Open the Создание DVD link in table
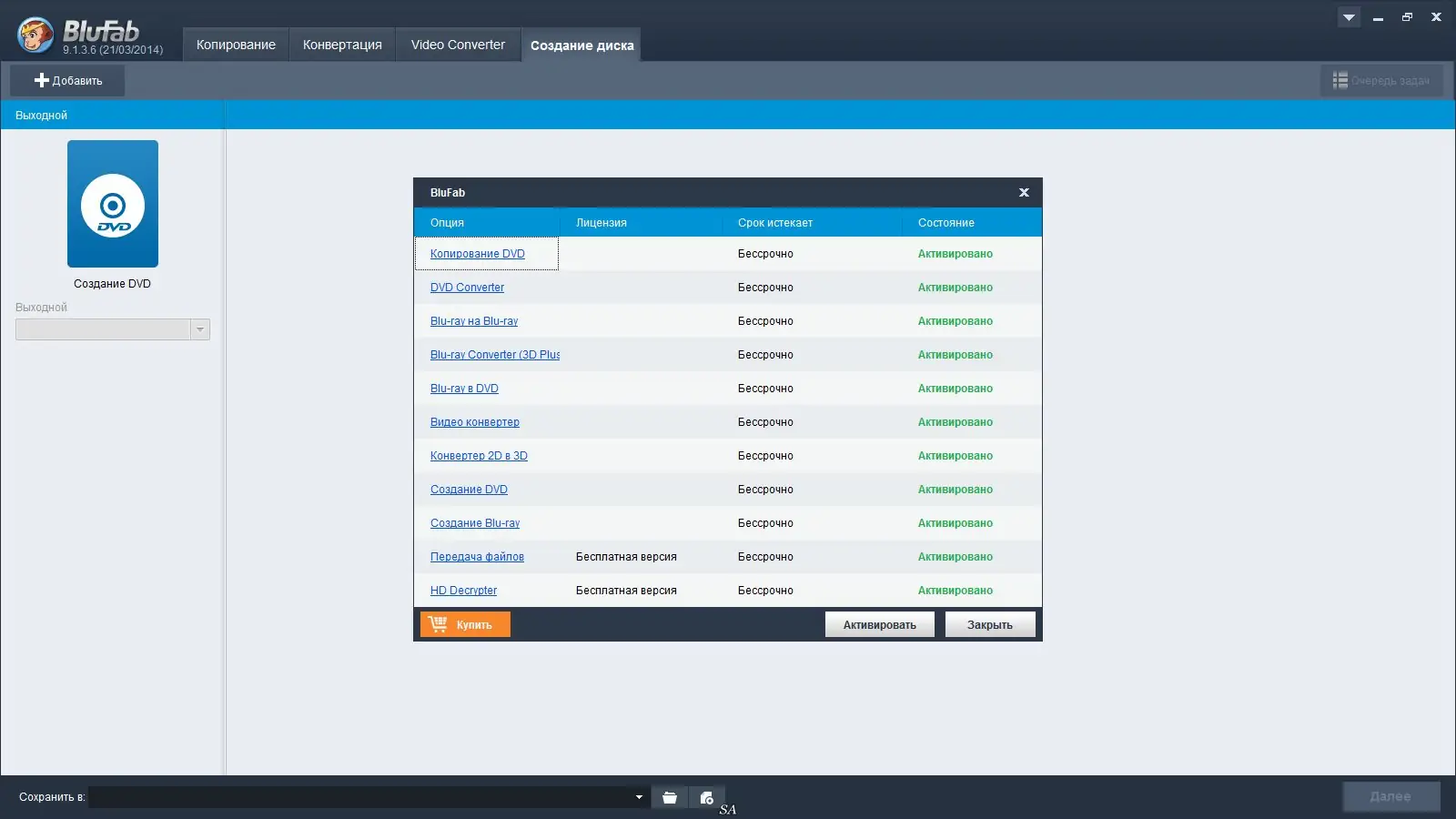Screen dimensions: 1456x819 469,490
